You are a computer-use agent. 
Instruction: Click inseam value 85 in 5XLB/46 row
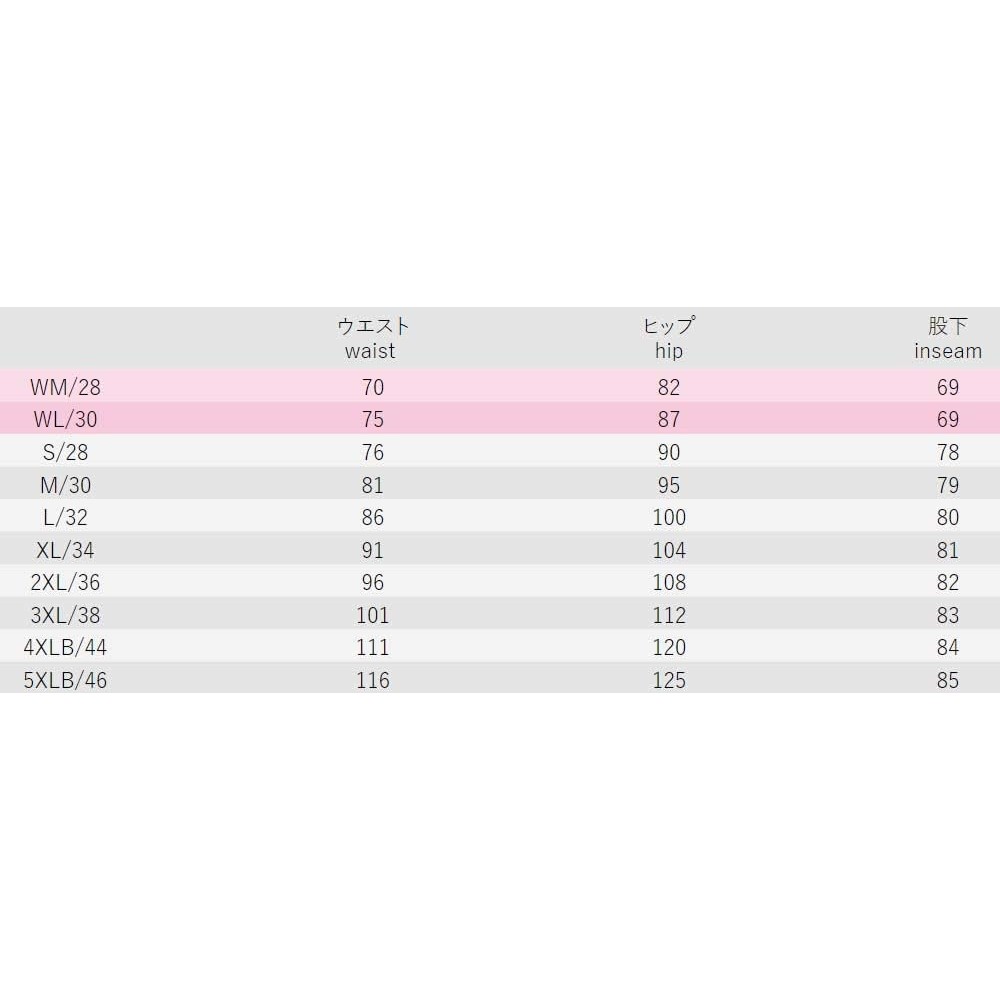pyautogui.click(x=947, y=680)
